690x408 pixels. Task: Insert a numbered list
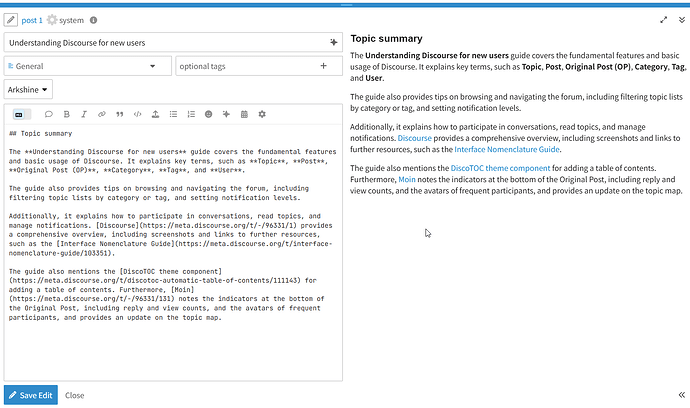click(191, 114)
